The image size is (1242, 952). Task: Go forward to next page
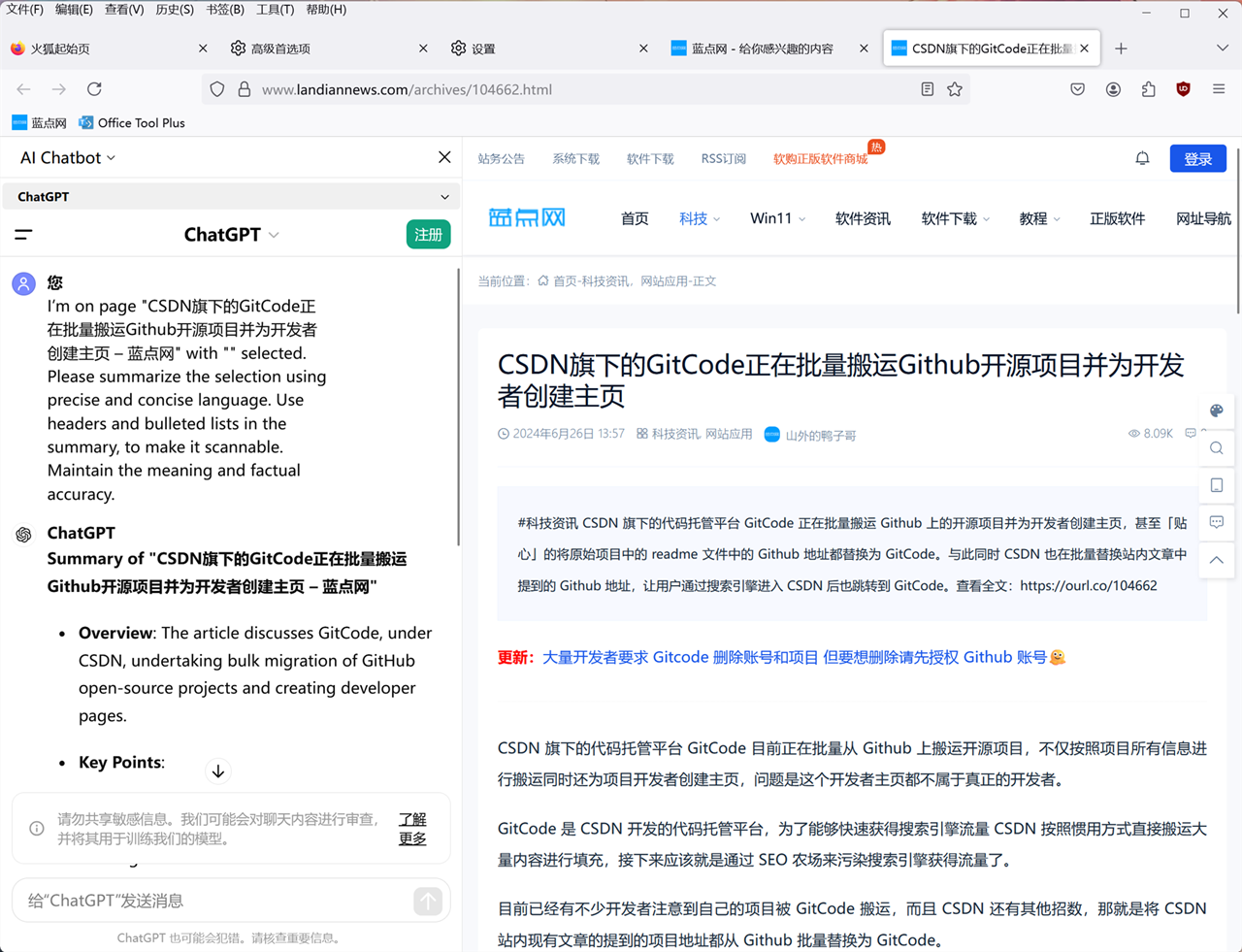point(59,89)
